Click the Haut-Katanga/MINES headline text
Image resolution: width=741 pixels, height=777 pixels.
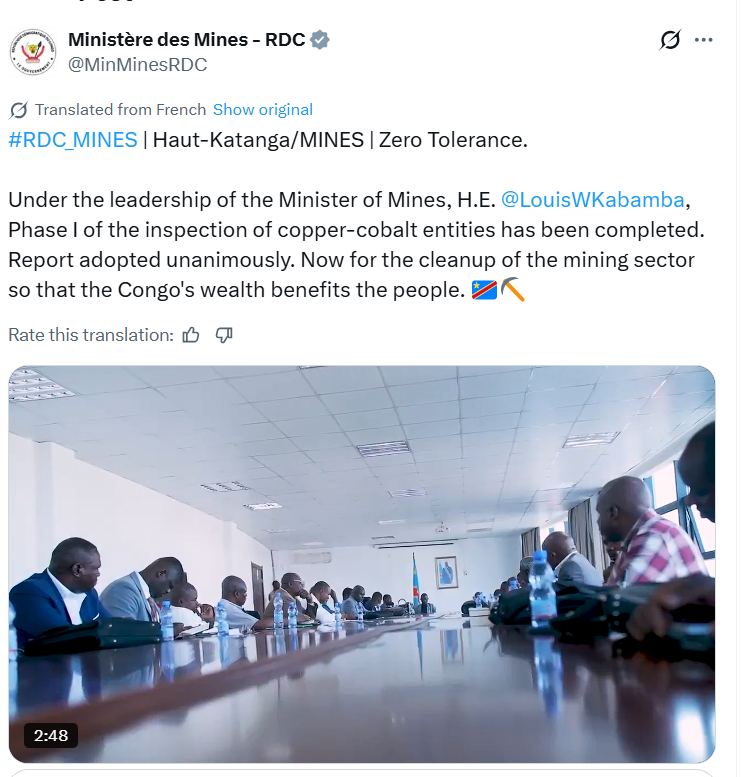tap(258, 140)
